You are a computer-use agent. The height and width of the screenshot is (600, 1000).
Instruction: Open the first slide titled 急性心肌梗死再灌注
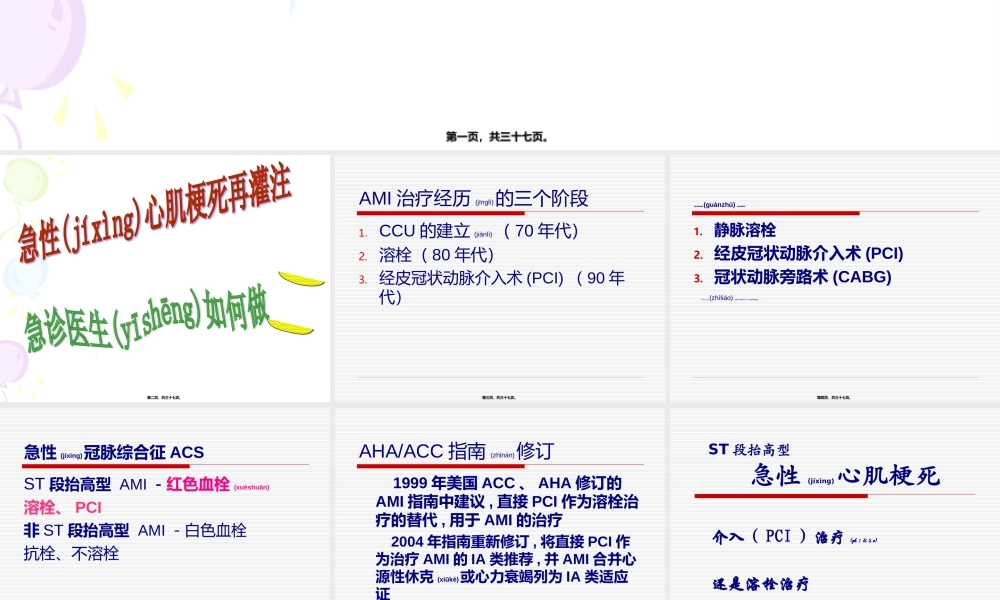165,275
